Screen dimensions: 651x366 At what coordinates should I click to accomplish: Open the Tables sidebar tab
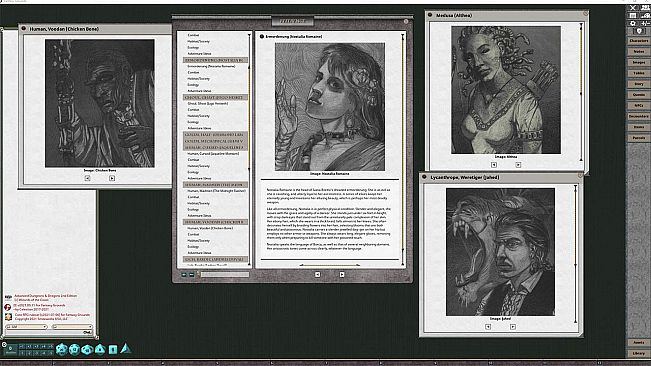click(x=639, y=73)
